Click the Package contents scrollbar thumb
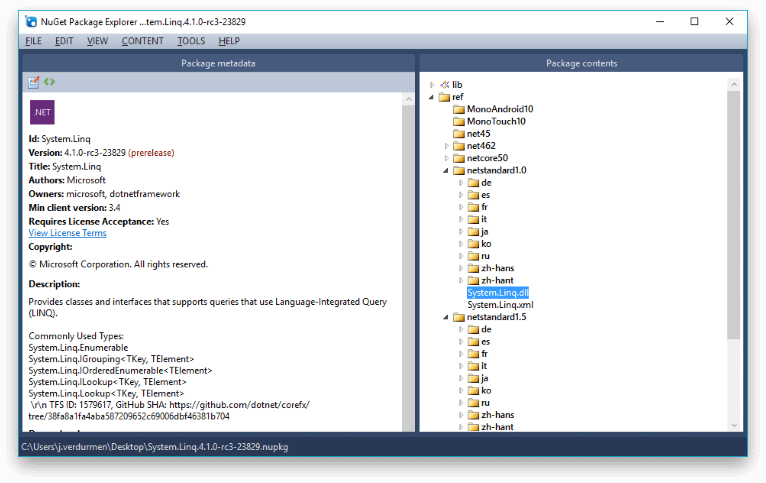The image size is (766, 483). [733, 215]
